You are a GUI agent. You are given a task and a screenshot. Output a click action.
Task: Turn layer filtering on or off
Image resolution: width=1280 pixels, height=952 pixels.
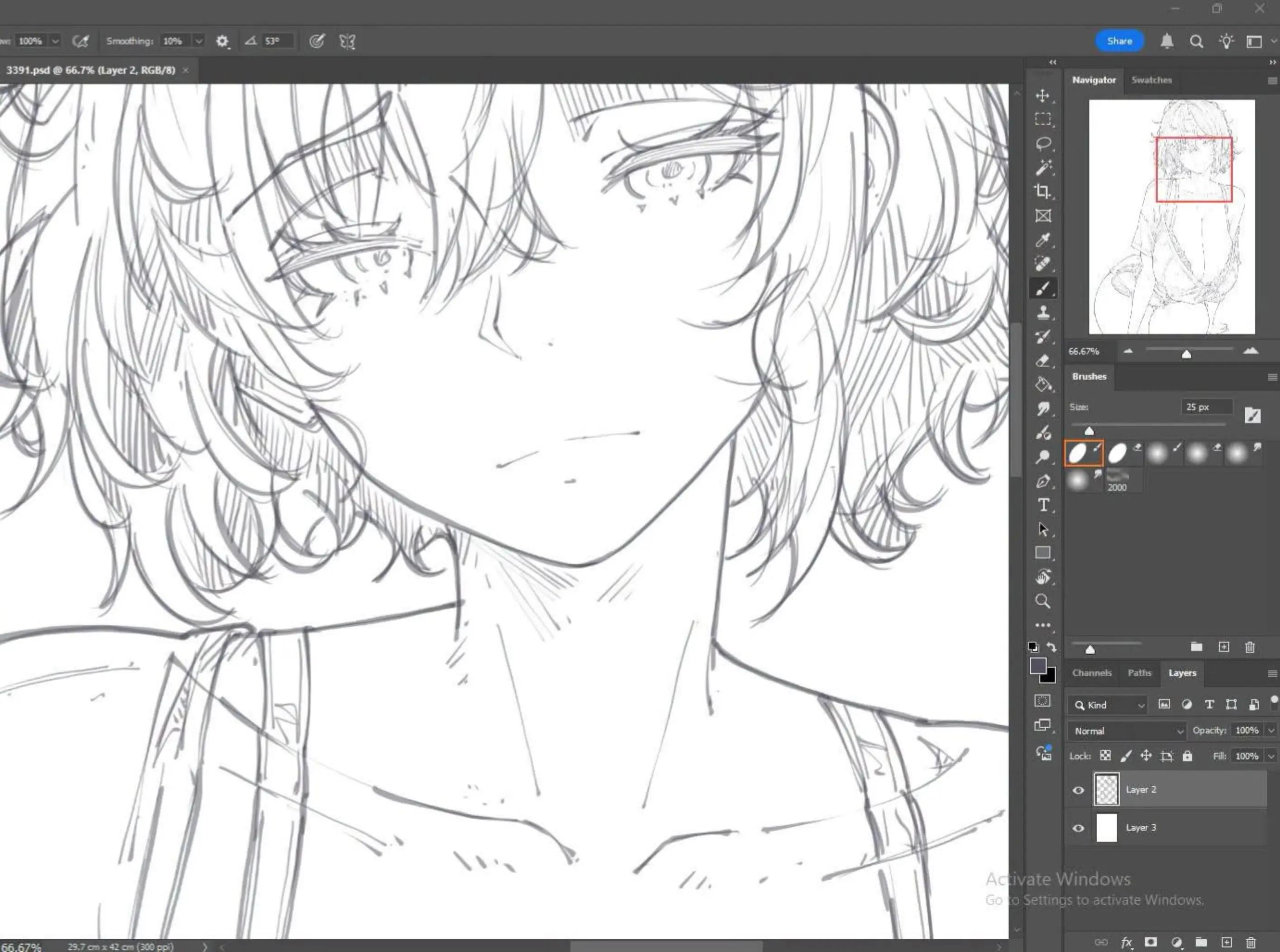pyautogui.click(x=1274, y=700)
